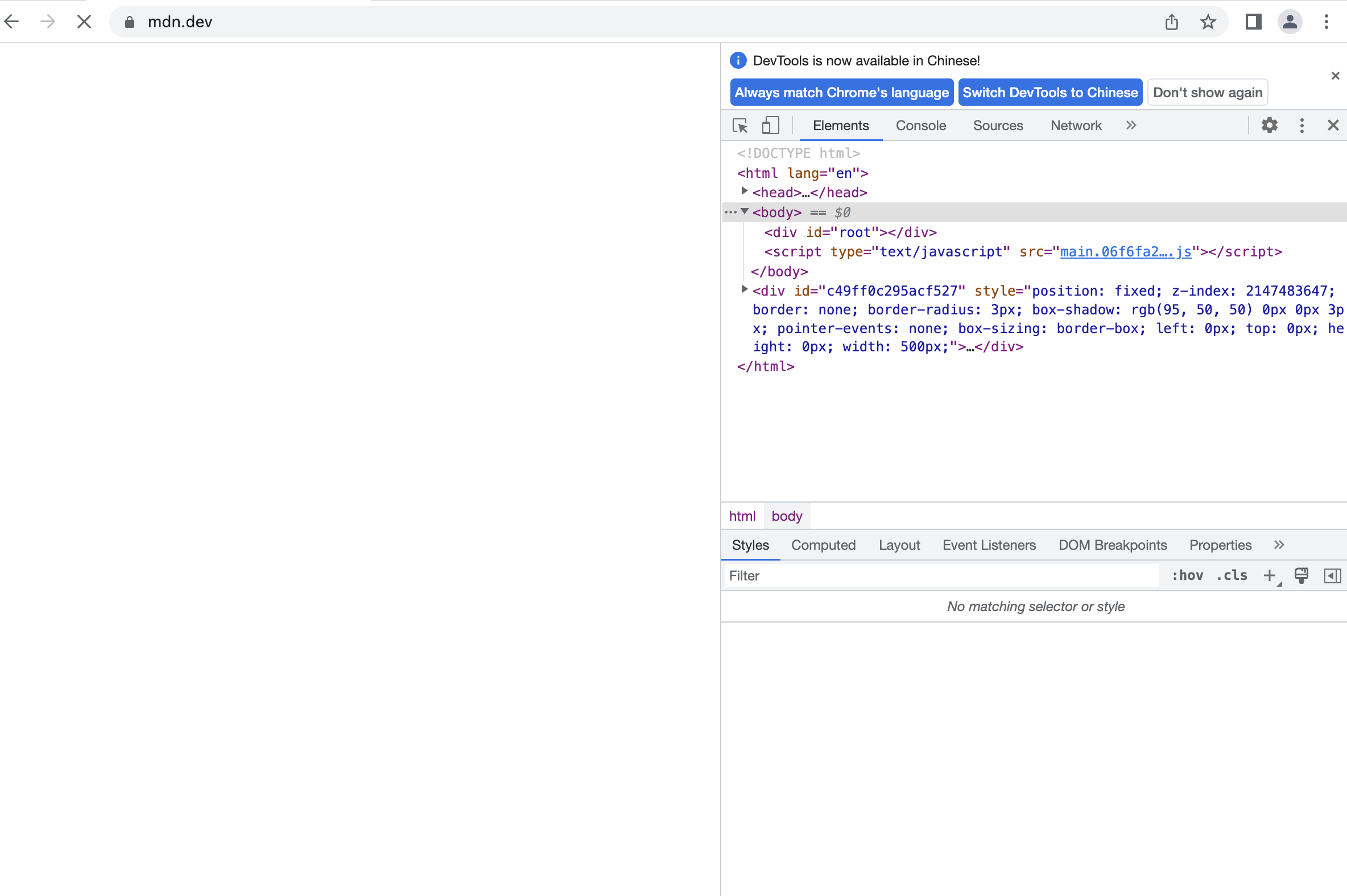Add a new style rule with plus icon
Screen dimensions: 1347x896
pos(1270,575)
